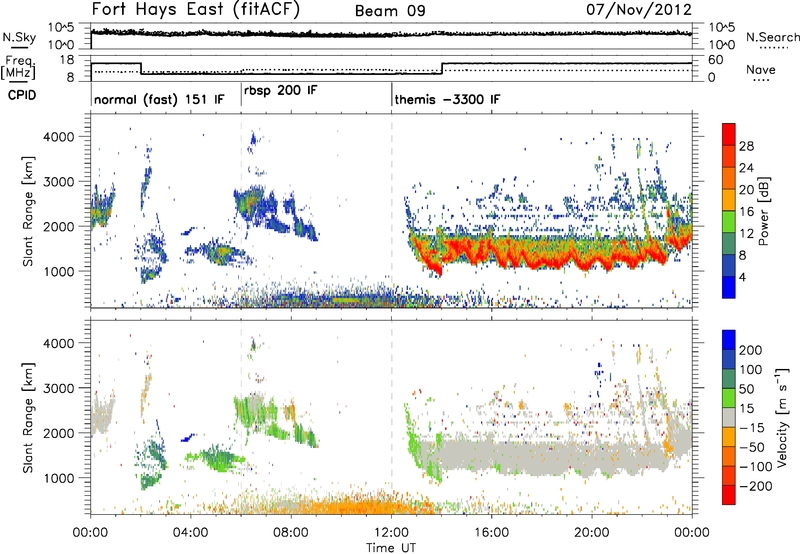Viewport: 800px width, 554px height.
Task: Click the 'N.Sky' legend label
Action: (19, 37)
